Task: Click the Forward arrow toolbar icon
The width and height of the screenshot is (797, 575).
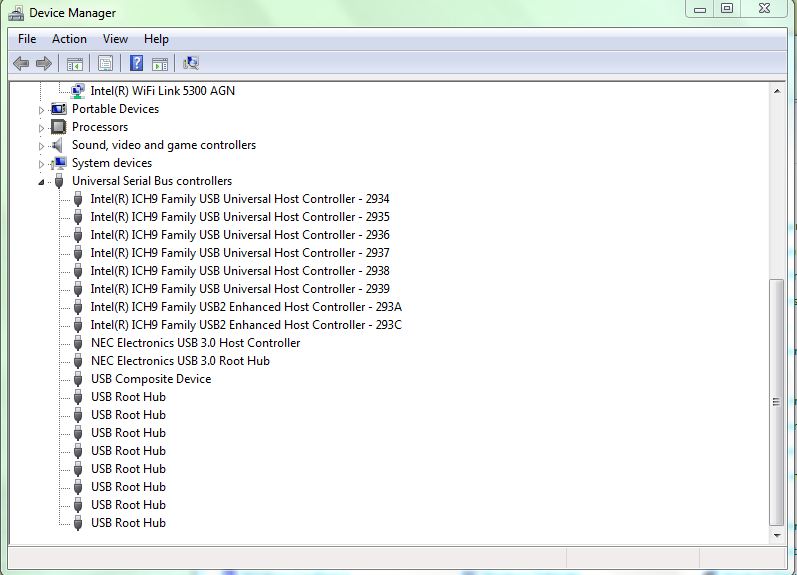Action: click(44, 64)
